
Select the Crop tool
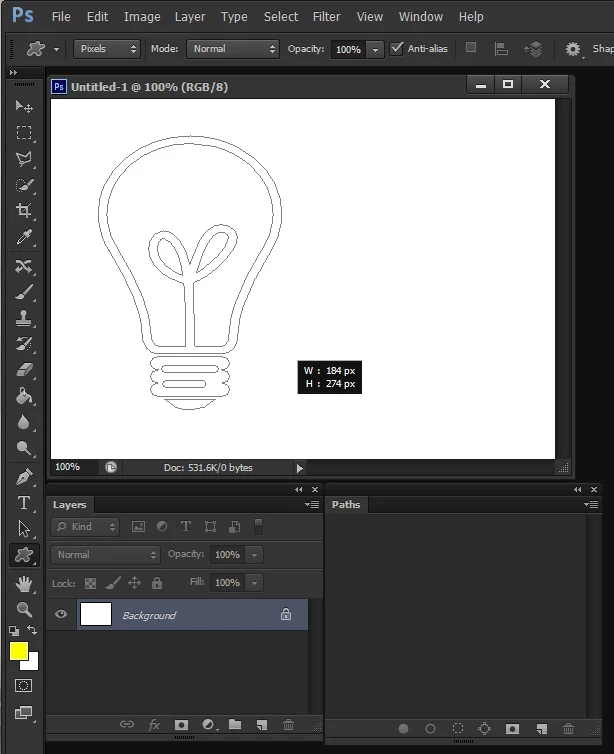tap(24, 211)
